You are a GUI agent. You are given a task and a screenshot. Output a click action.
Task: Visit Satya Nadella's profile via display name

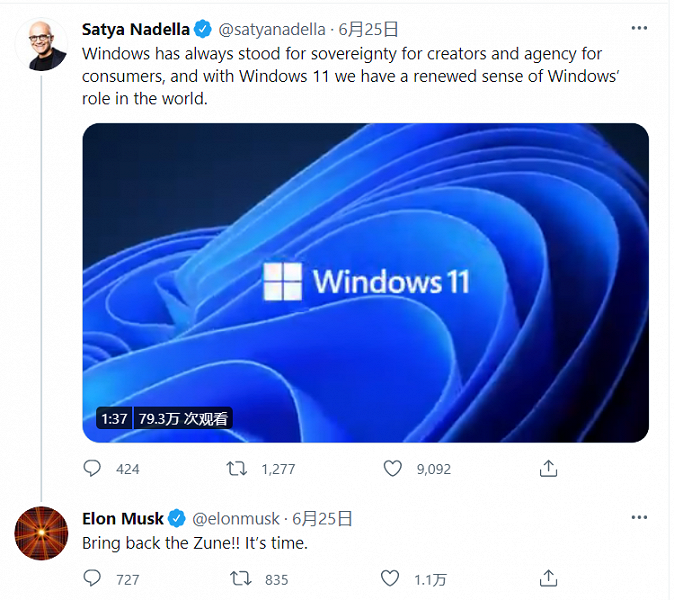pyautogui.click(x=135, y=29)
